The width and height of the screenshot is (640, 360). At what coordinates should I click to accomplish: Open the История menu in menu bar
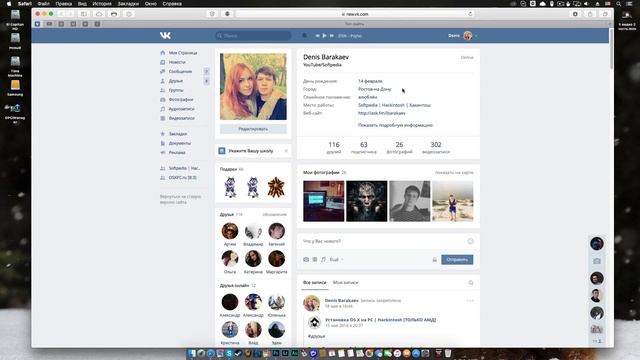click(102, 4)
